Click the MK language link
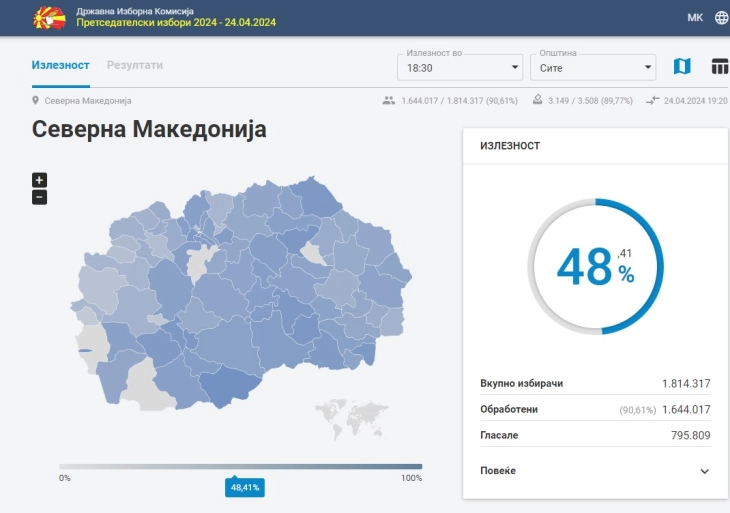The height and width of the screenshot is (513, 730). tap(695, 18)
